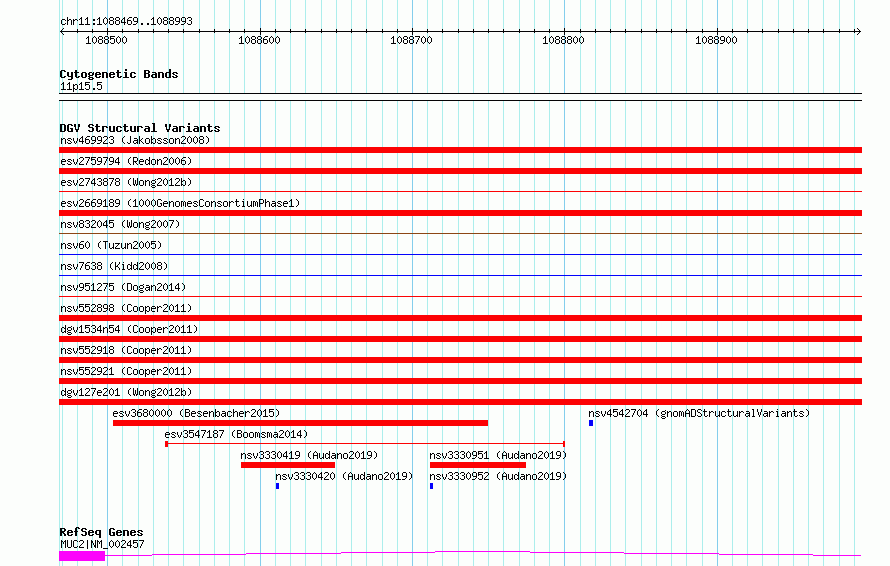The height and width of the screenshot is (566, 890).
Task: Click the dgv127e201 (Wong2012b) variant label
Action: [x=125, y=392]
